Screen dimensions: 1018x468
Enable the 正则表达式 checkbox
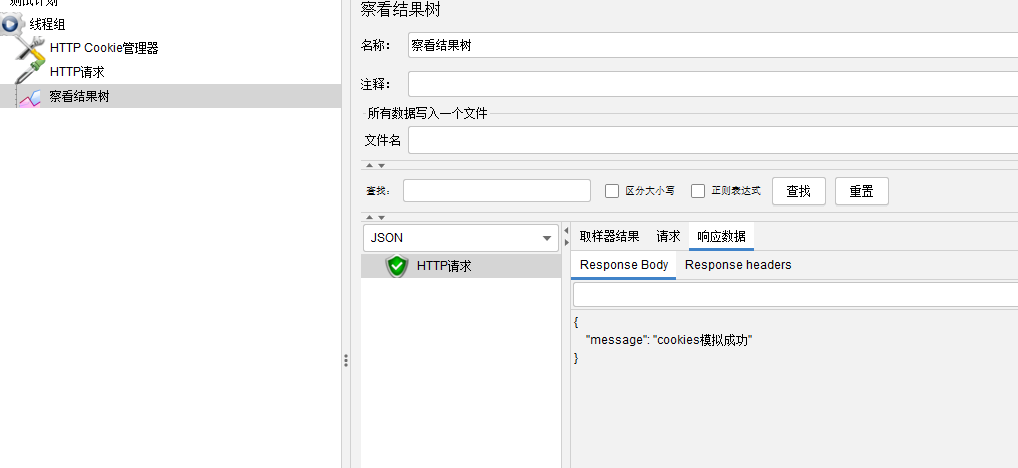(698, 191)
